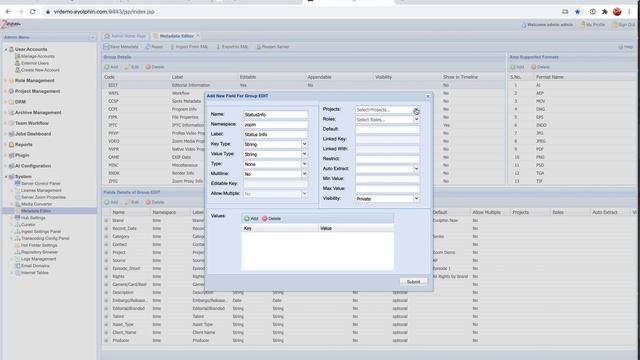This screenshot has width=640, height=360.
Task: Click the Min Value input field
Action: [387, 179]
